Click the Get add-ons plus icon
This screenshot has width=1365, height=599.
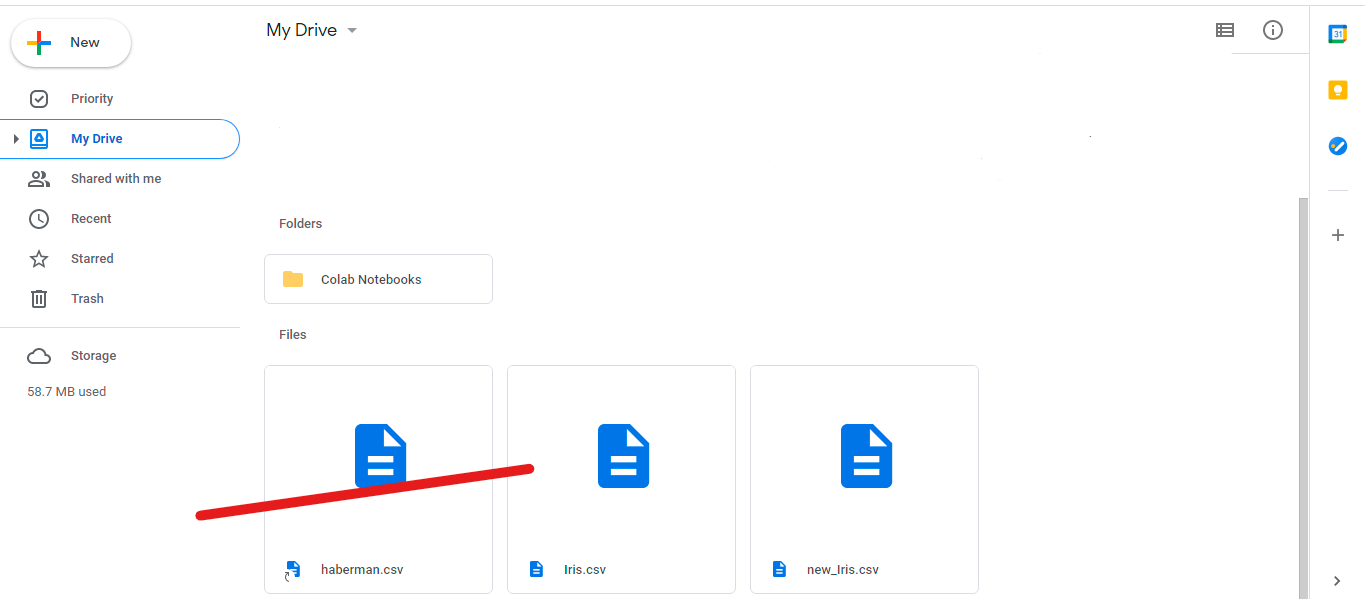click(x=1338, y=235)
